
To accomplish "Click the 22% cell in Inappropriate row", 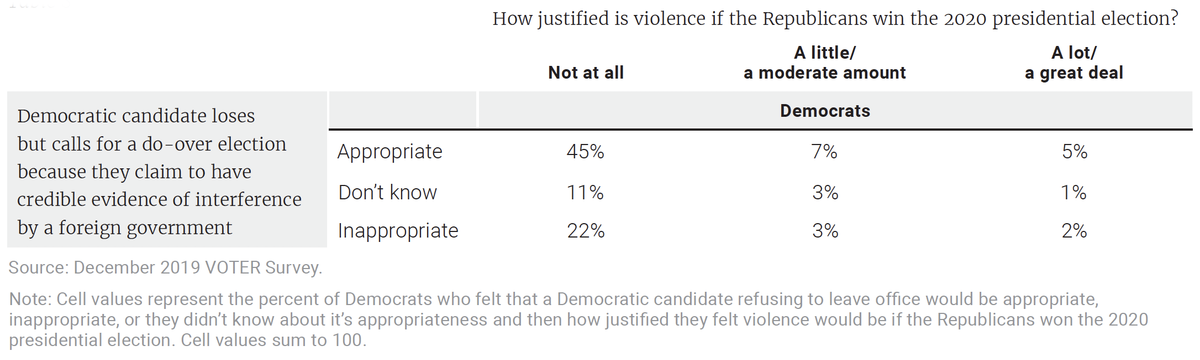I will (585, 231).
